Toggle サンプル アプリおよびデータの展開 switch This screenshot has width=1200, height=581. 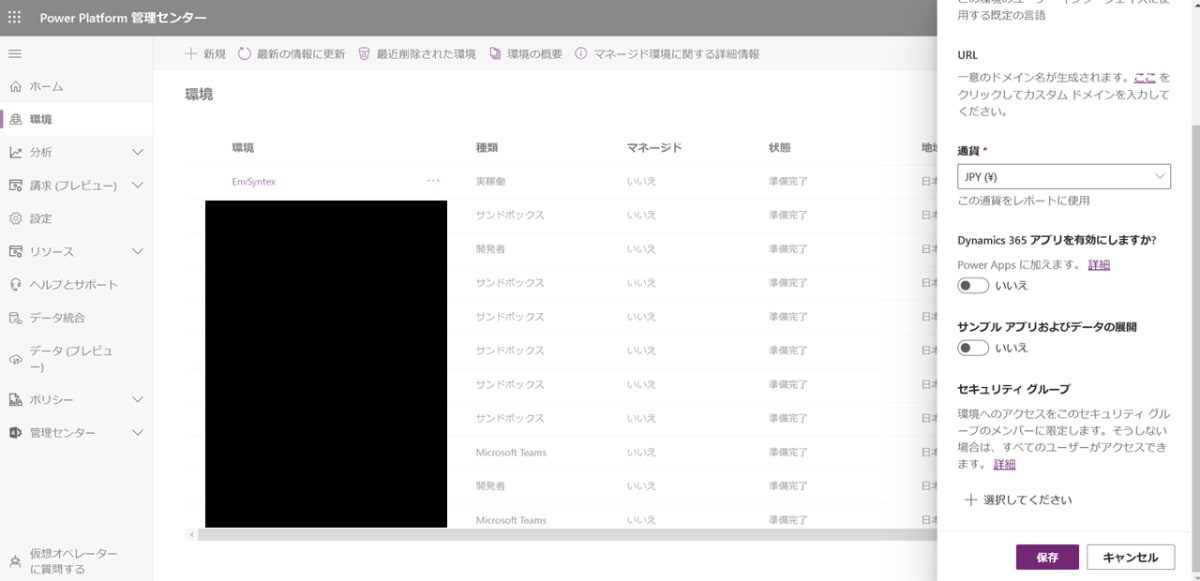(973, 348)
